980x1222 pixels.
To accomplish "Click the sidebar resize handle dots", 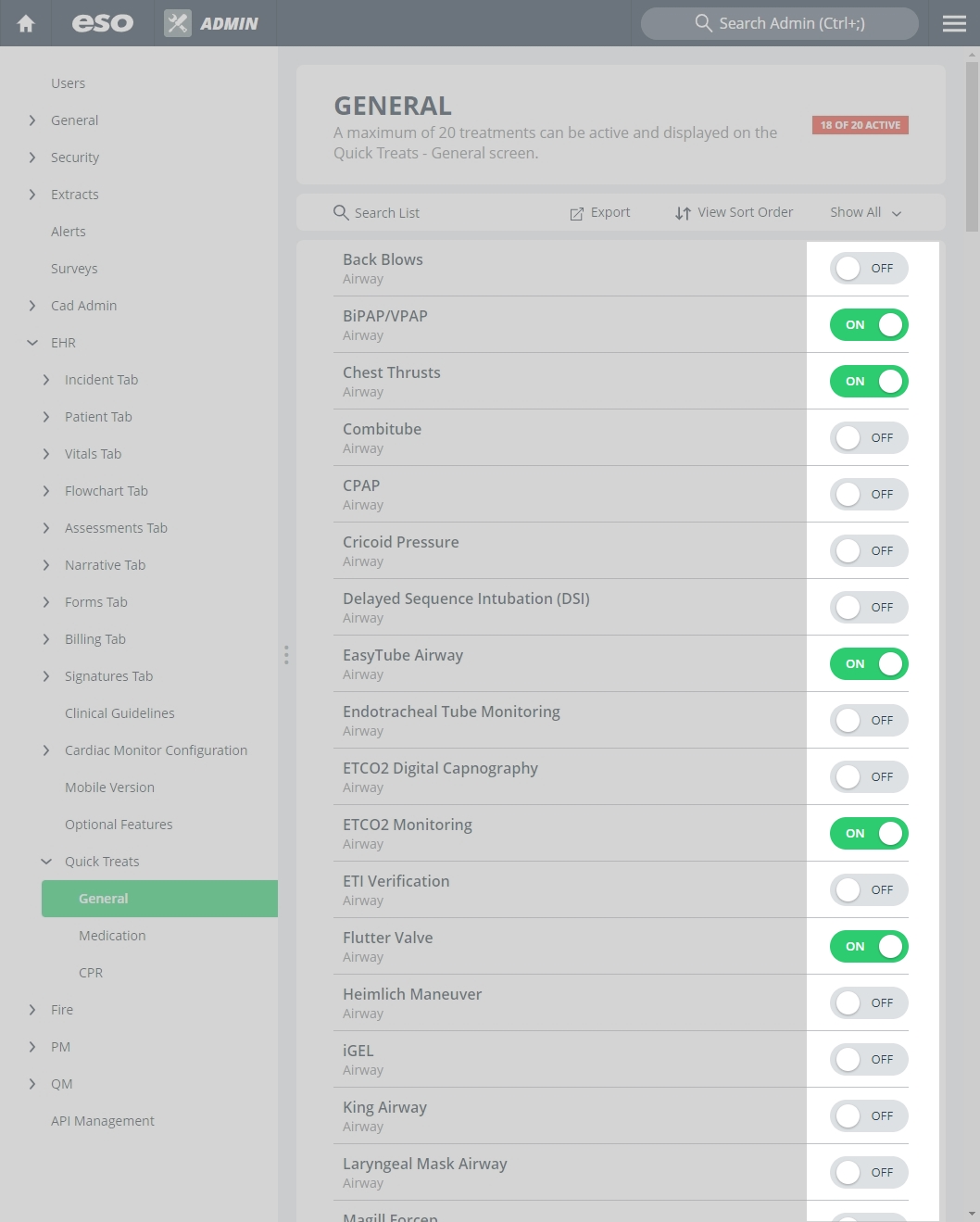I will (x=286, y=655).
